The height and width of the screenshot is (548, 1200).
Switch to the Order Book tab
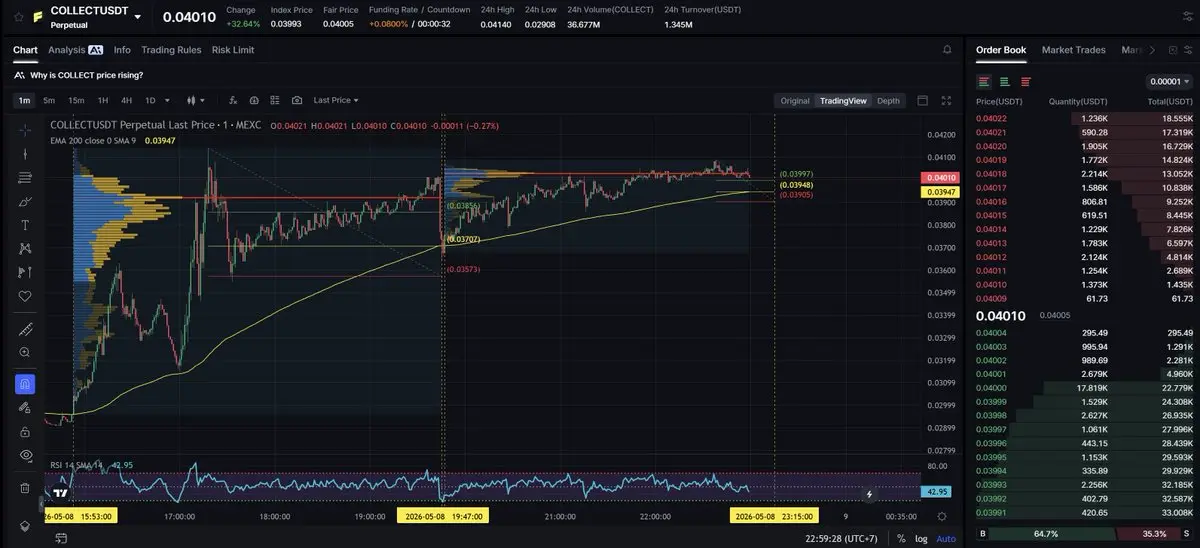(1001, 50)
